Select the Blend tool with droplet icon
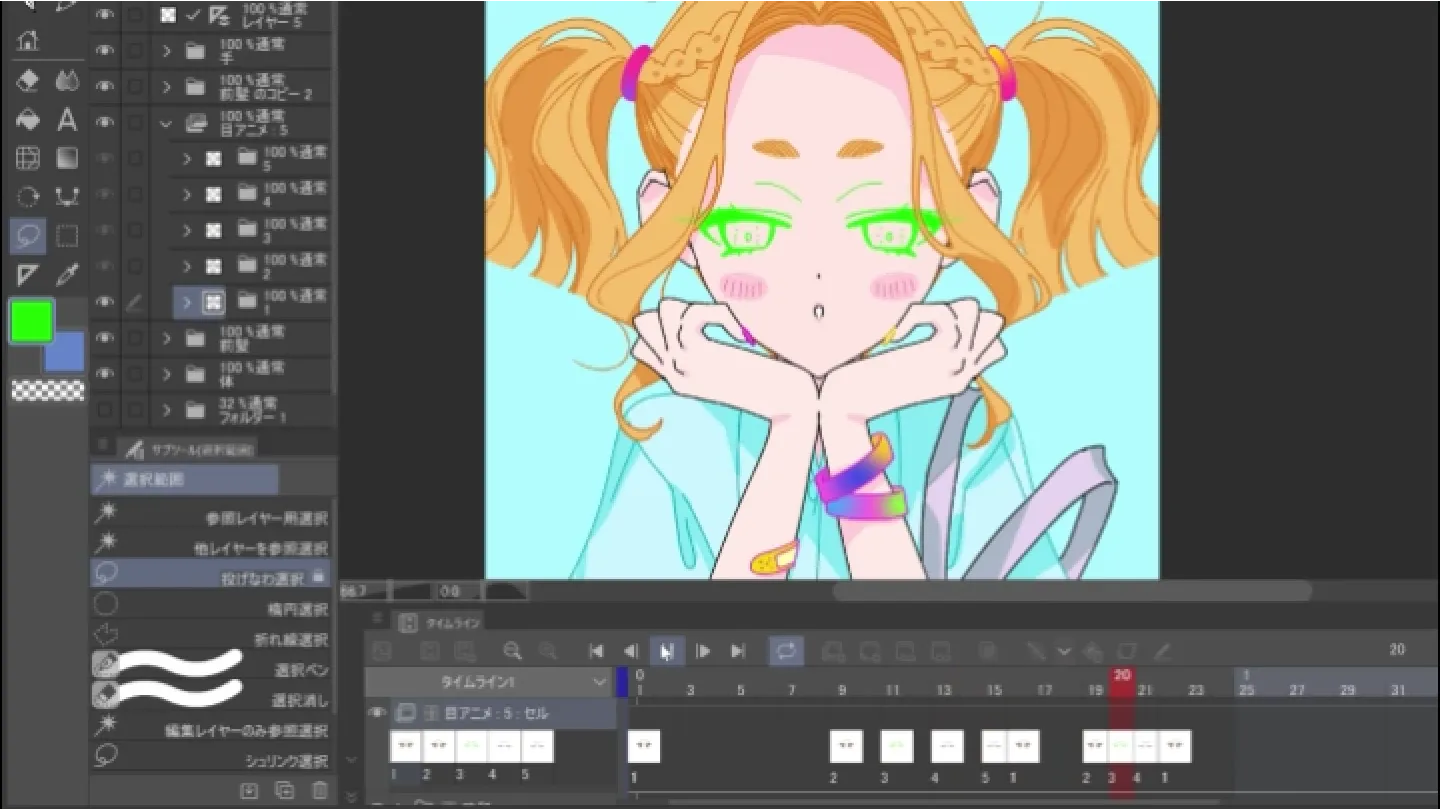Image resolution: width=1440 pixels, height=810 pixels. 67,82
